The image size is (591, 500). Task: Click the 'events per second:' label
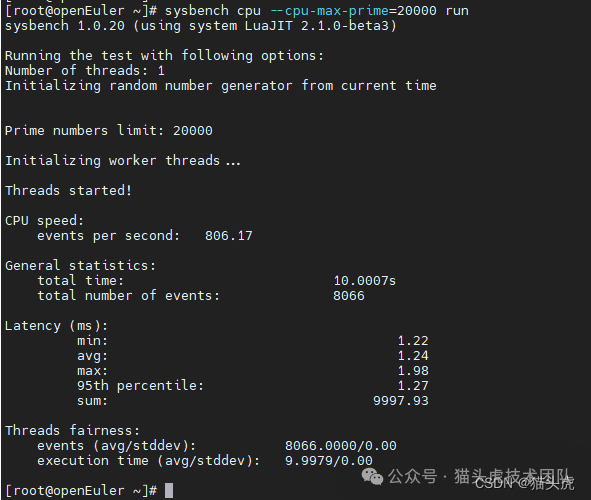pos(109,236)
